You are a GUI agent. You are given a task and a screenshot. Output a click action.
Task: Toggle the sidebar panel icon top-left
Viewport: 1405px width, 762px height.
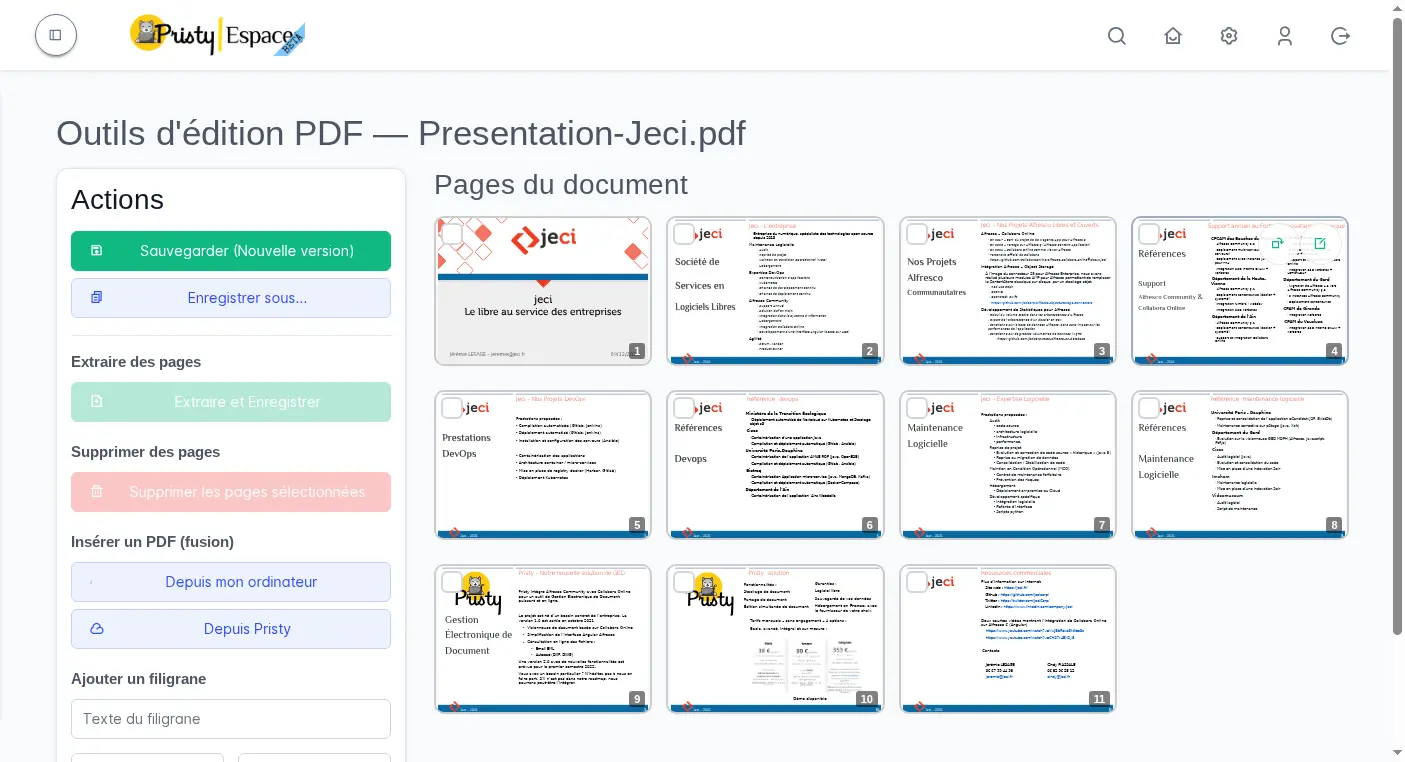[55, 34]
